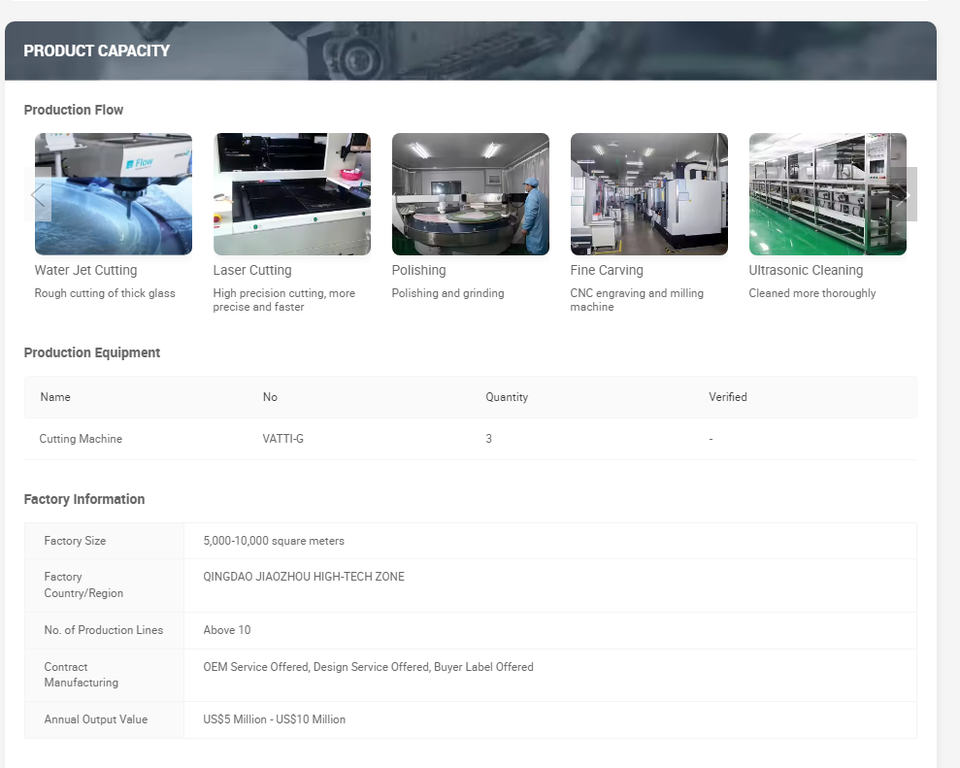Image resolution: width=960 pixels, height=768 pixels.
Task: Click the Factory Size value 5,000-10,000 square meters
Action: pos(274,541)
